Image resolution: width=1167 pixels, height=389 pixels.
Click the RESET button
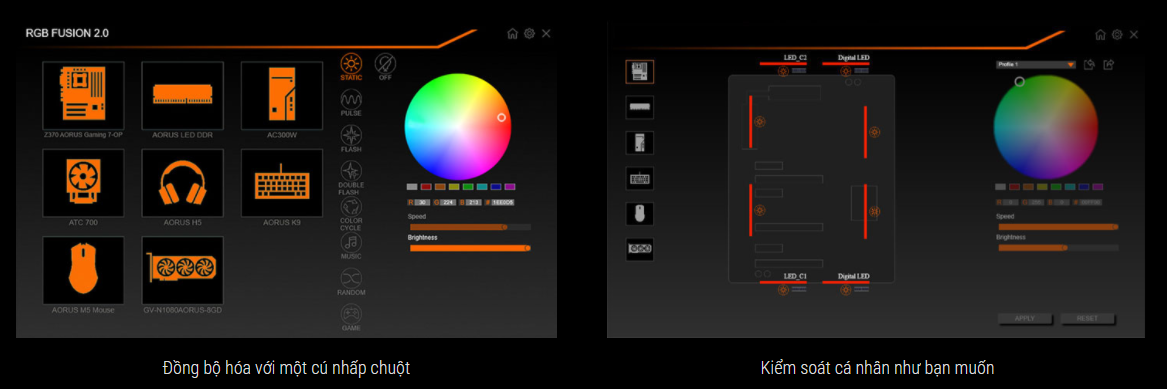tap(1088, 318)
